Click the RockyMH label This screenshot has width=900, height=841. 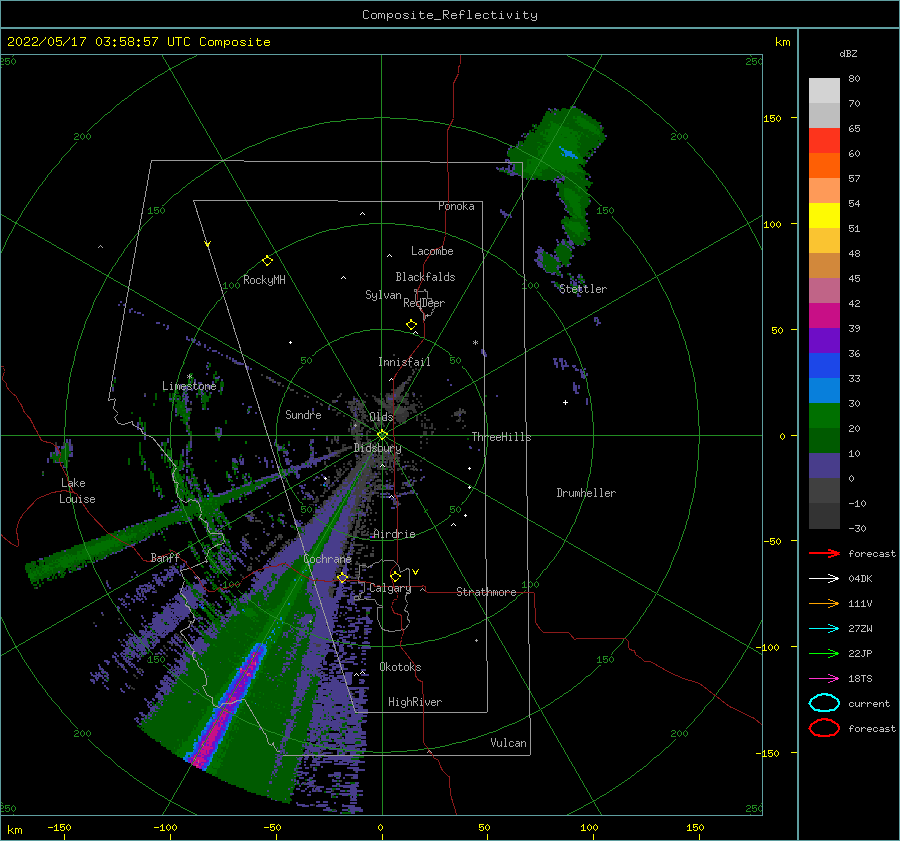[264, 280]
